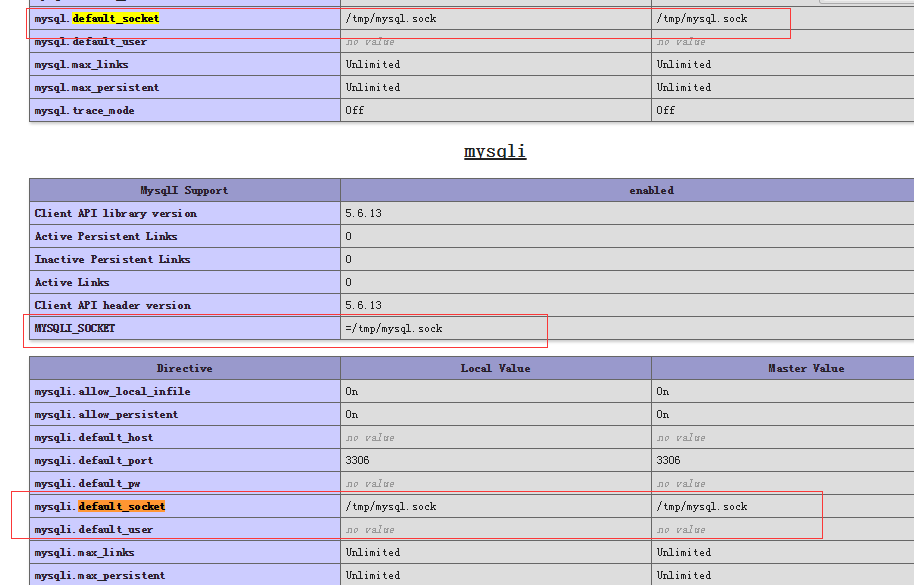914x585 pixels.
Task: Select the mysqli.default_port directive name
Action: pos(94,461)
